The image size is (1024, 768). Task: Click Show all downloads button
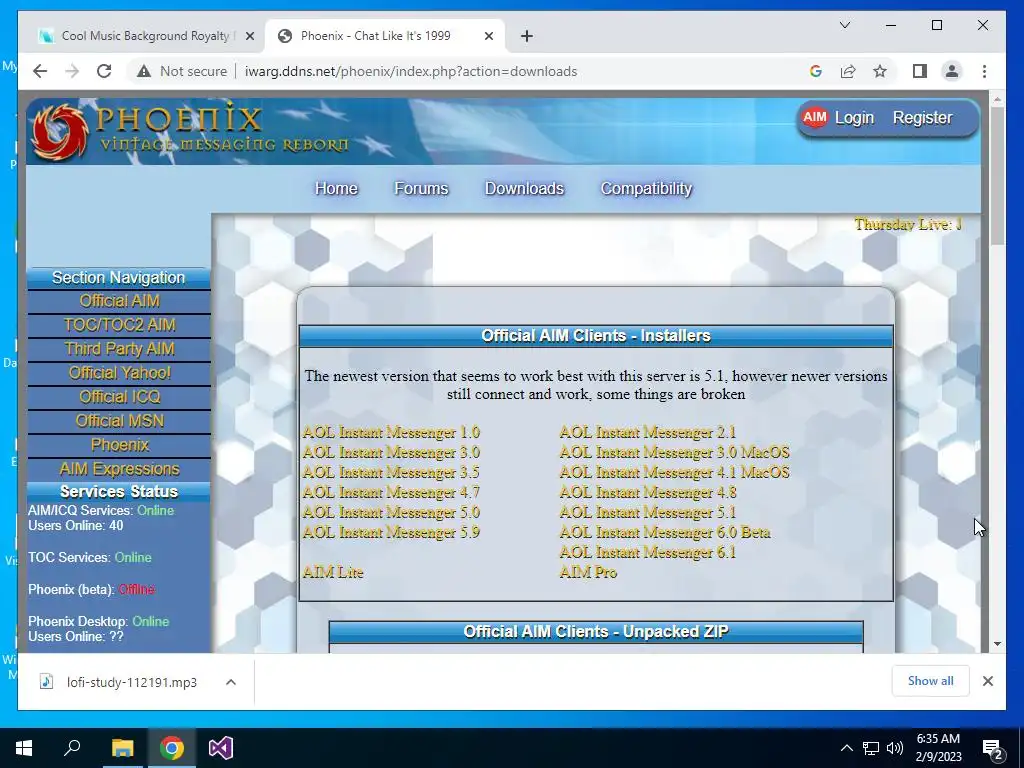pyautogui.click(x=930, y=680)
